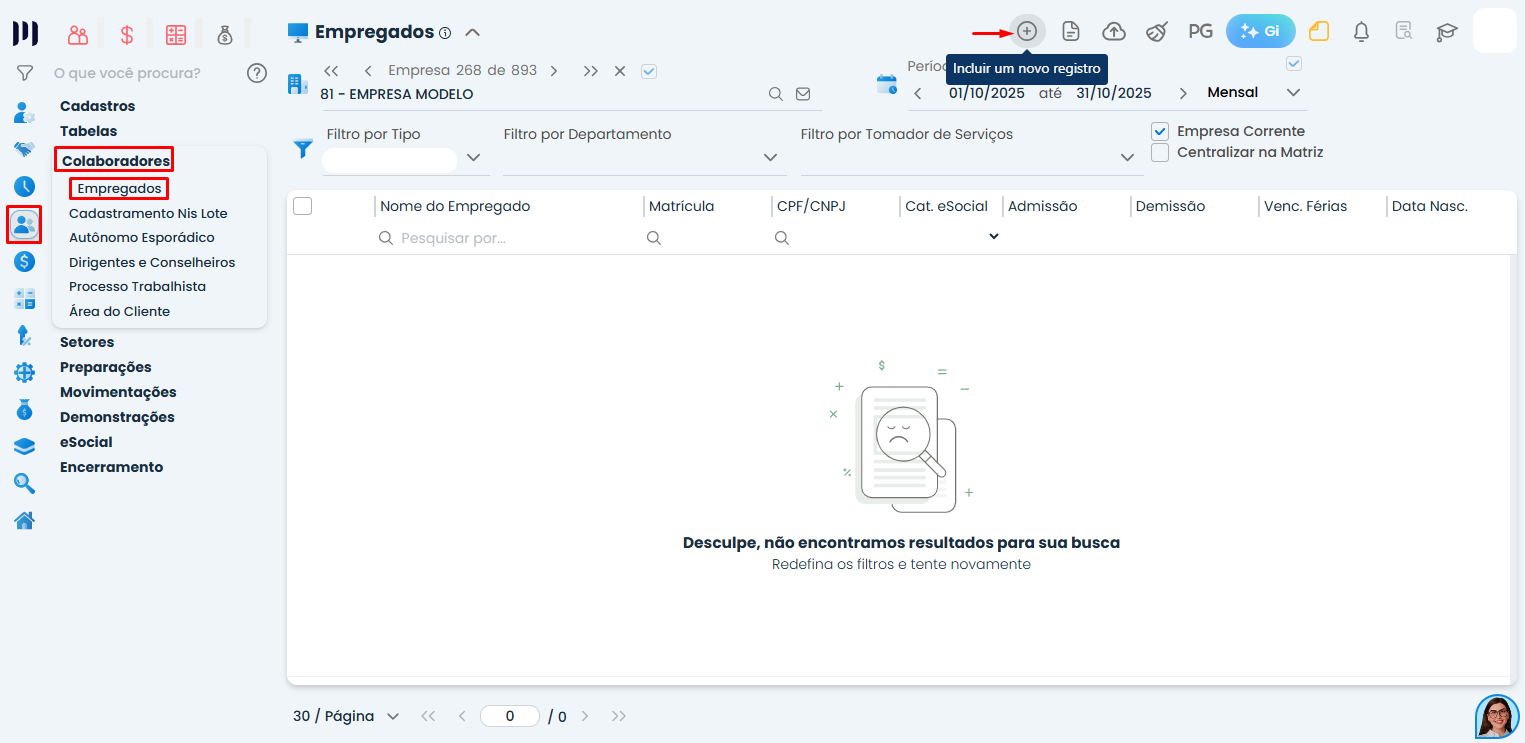Screen dimensions: 1525x743
Task: Go to the previous company arrow
Action: click(368, 71)
